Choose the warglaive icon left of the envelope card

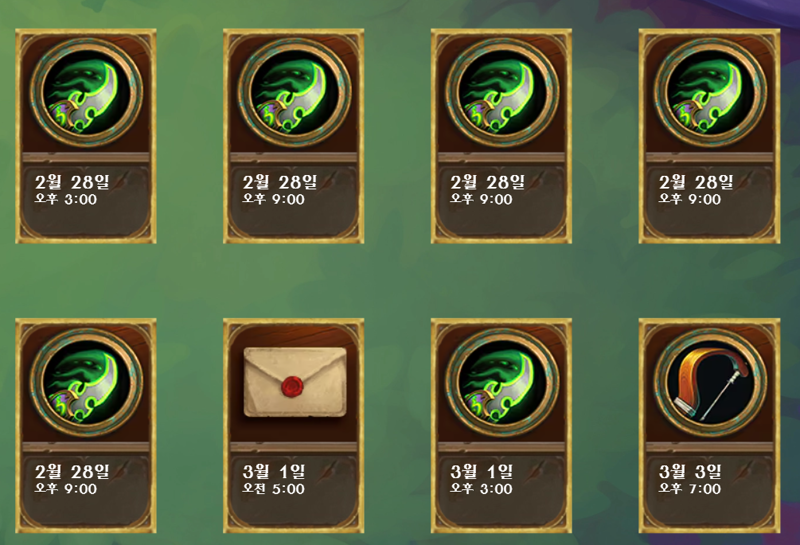tap(86, 382)
